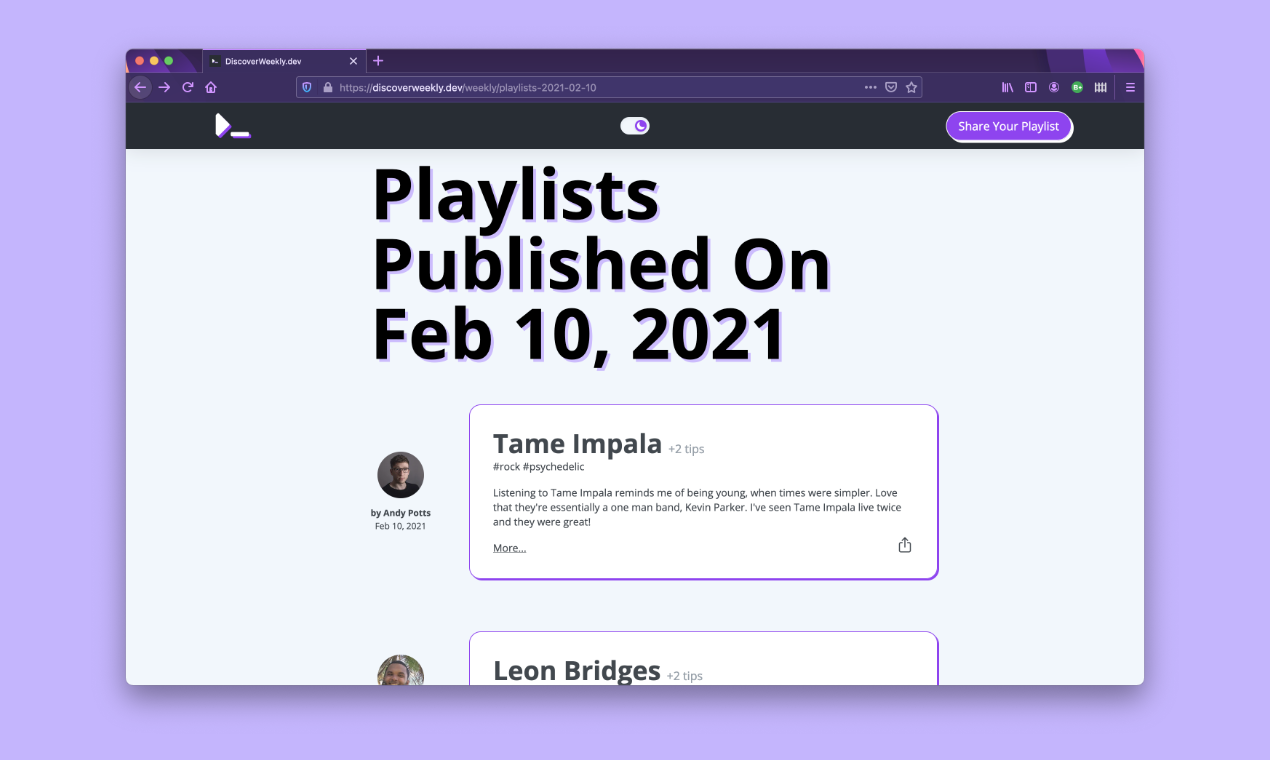Click the +2 tips label beside Tame Impala
This screenshot has width=1270, height=760.
[x=686, y=449]
